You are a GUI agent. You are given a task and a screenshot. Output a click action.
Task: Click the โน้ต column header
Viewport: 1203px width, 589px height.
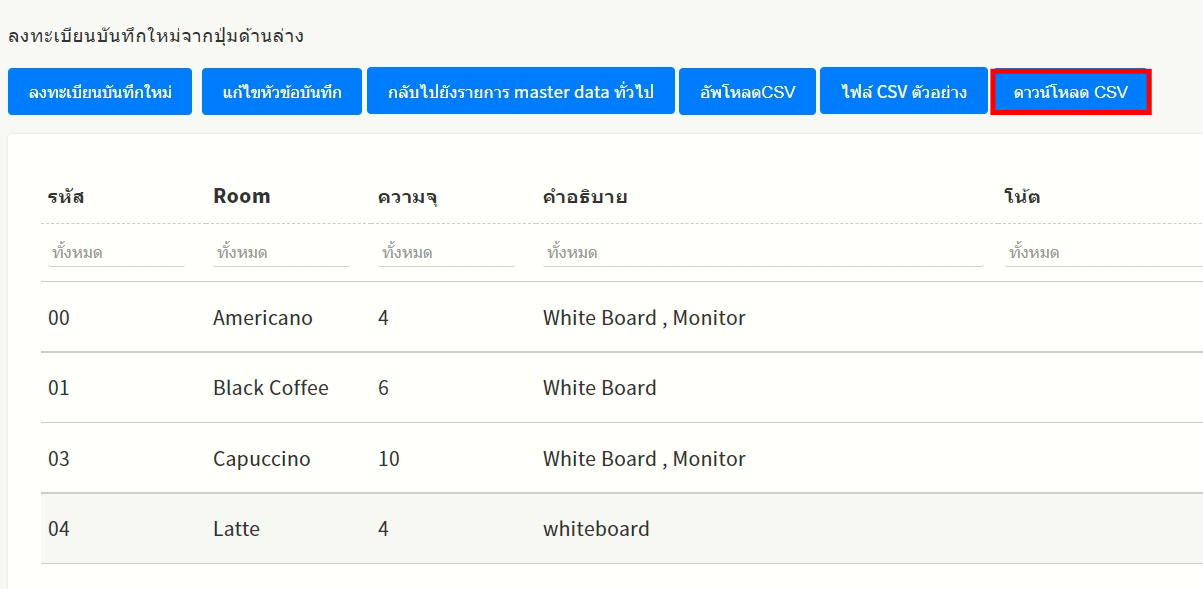tap(1022, 196)
